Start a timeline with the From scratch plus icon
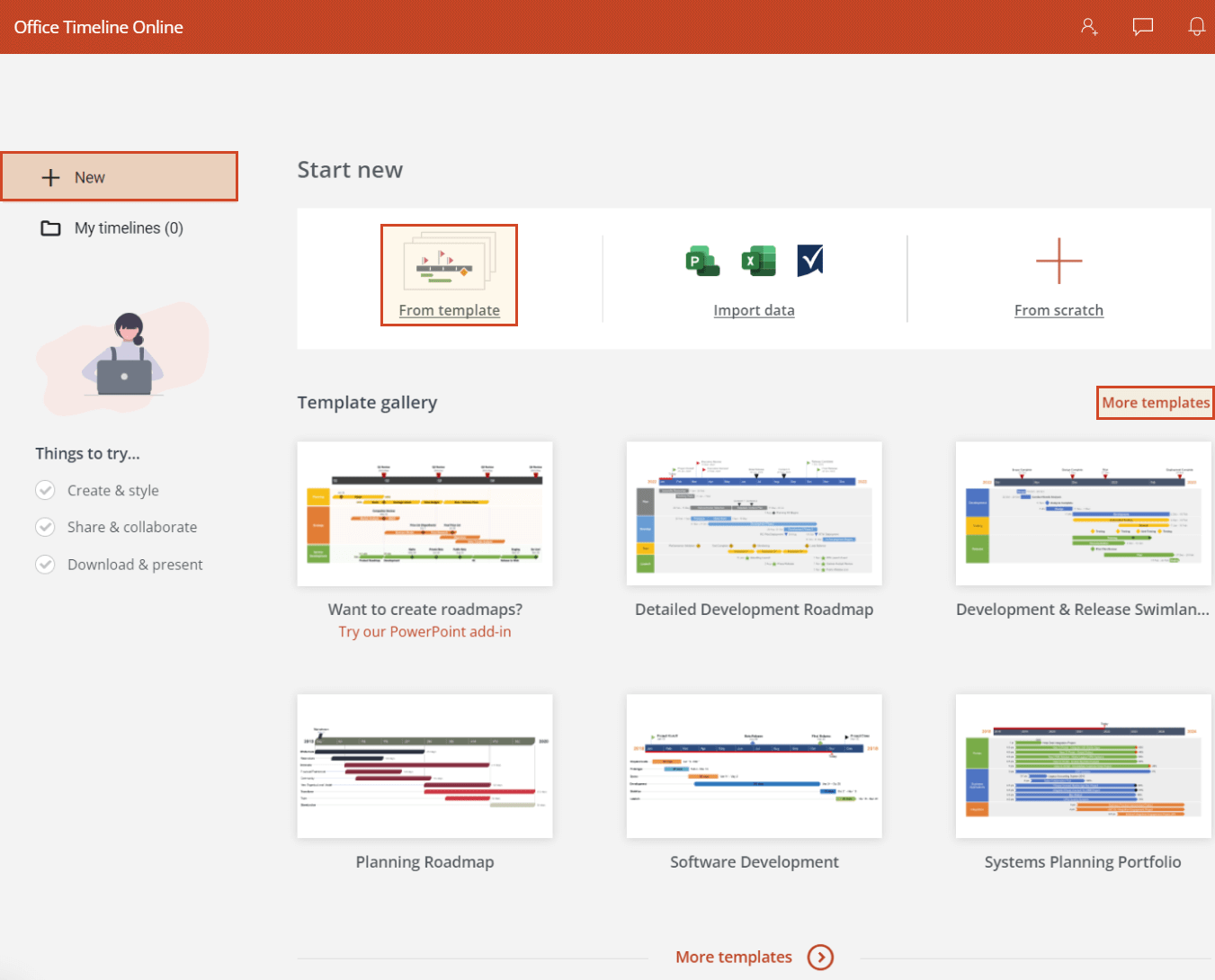This screenshot has width=1215, height=980. point(1059,261)
